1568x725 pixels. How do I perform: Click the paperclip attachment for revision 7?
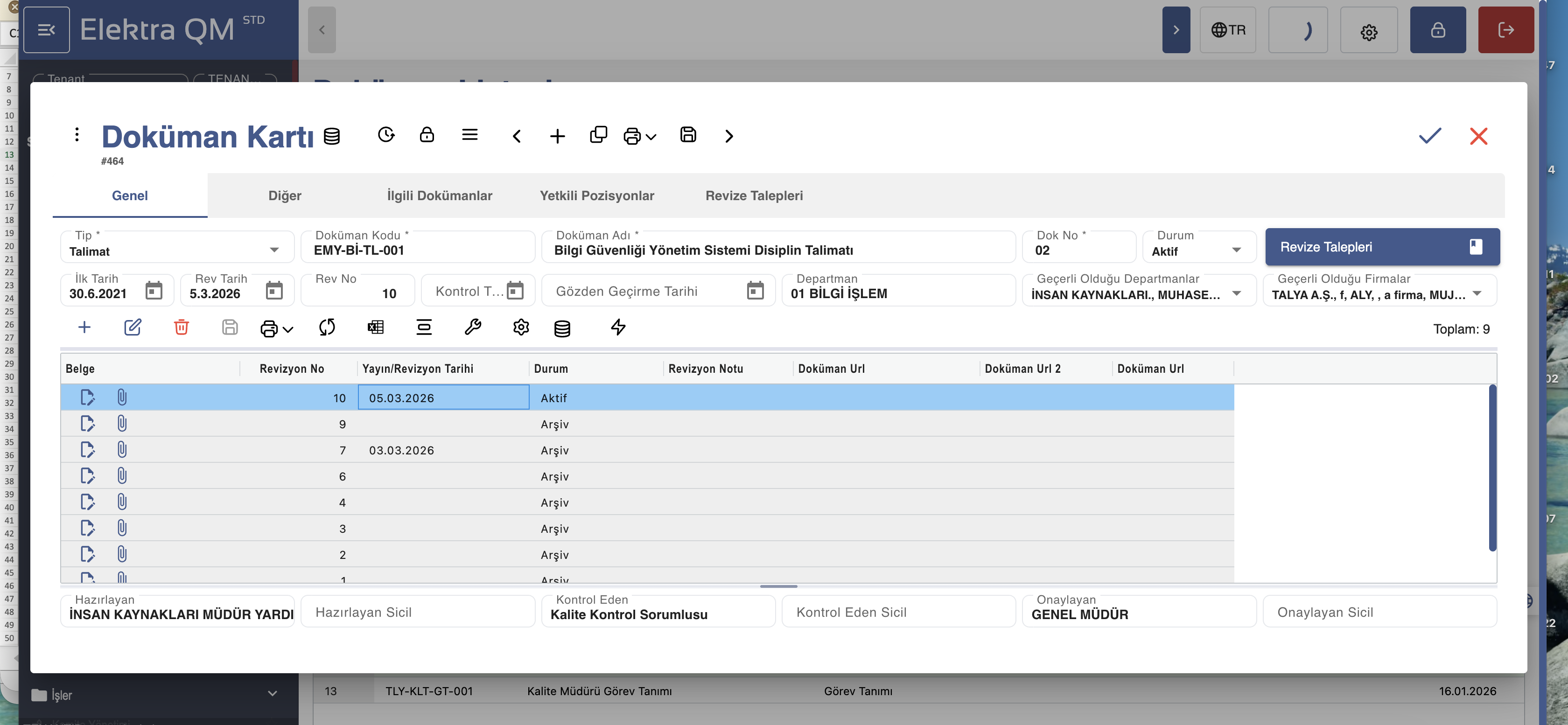click(122, 450)
